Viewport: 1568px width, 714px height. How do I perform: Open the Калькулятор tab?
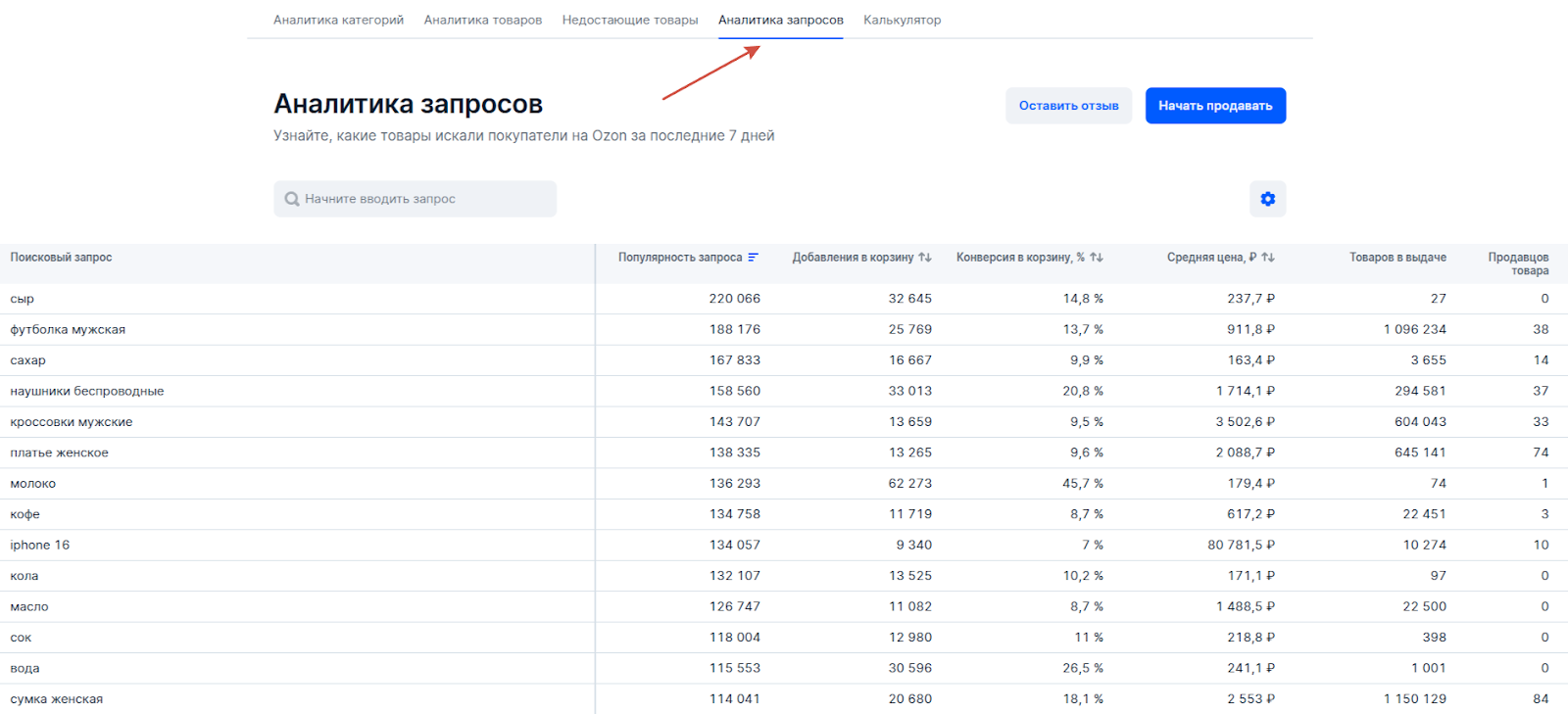click(902, 20)
